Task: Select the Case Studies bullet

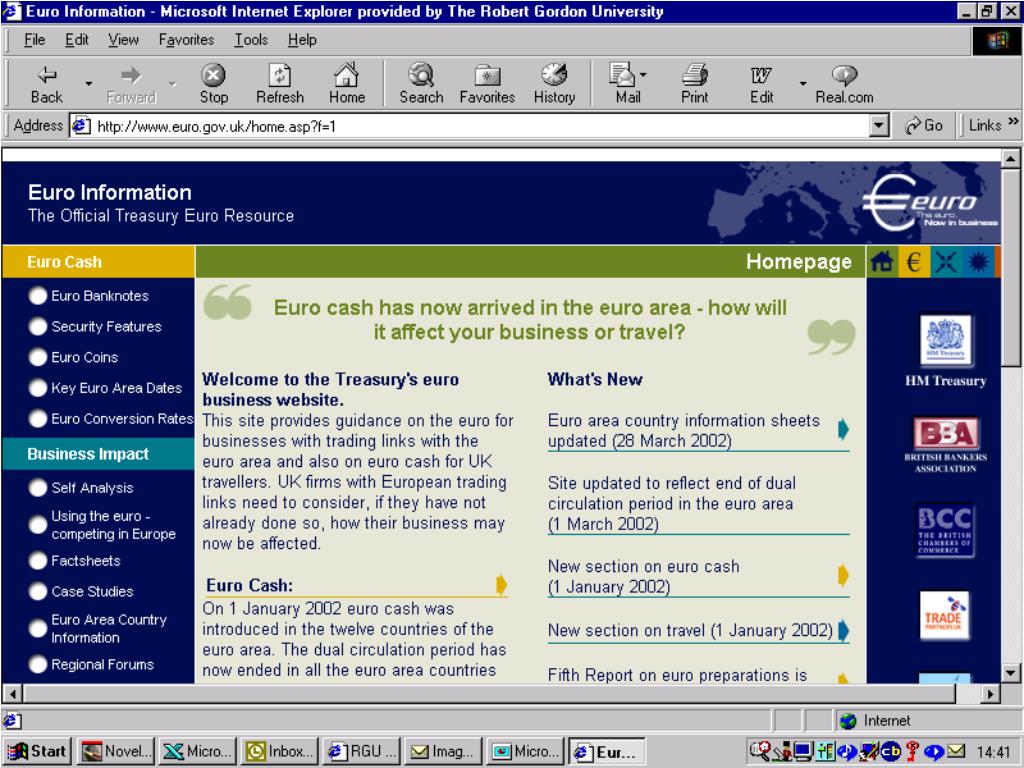Action: pos(38,592)
